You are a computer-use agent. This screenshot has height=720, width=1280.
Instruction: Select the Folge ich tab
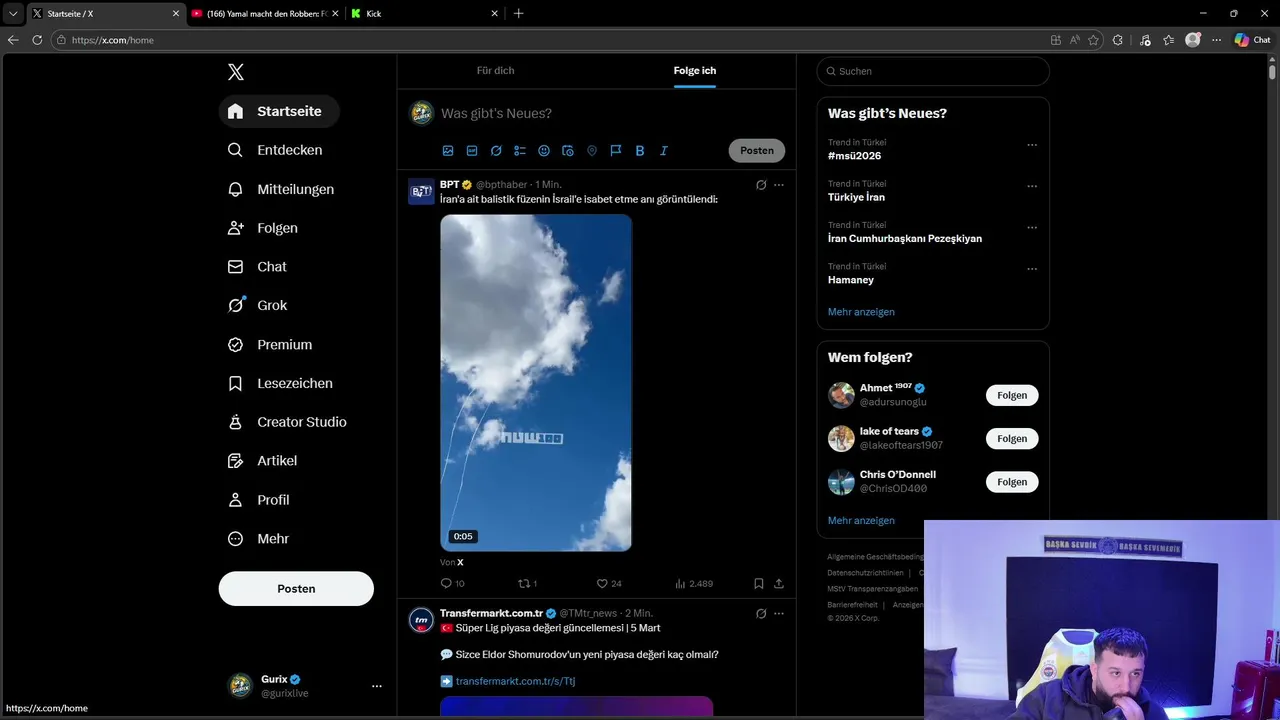(695, 71)
